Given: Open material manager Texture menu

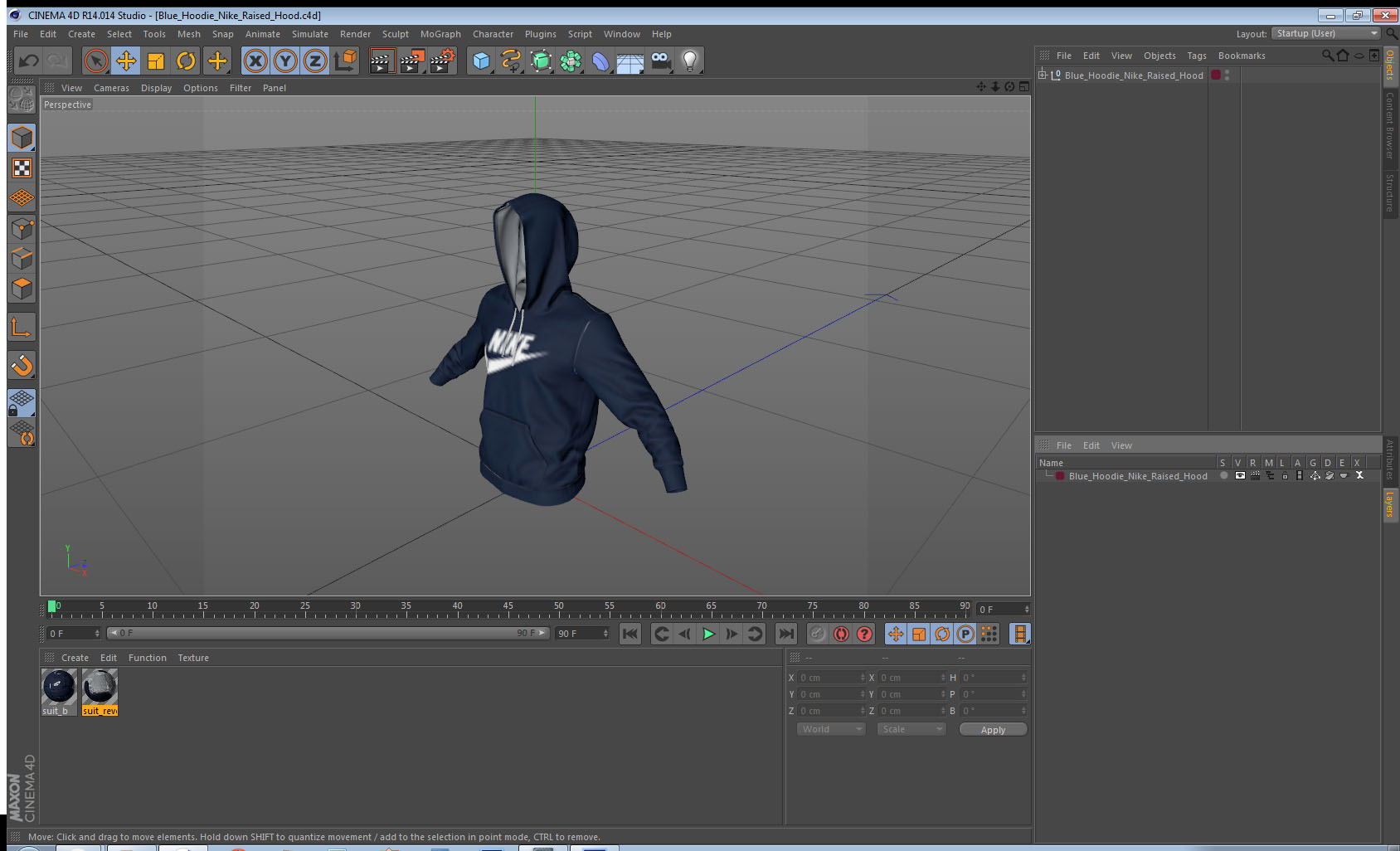Looking at the screenshot, I should pos(193,658).
